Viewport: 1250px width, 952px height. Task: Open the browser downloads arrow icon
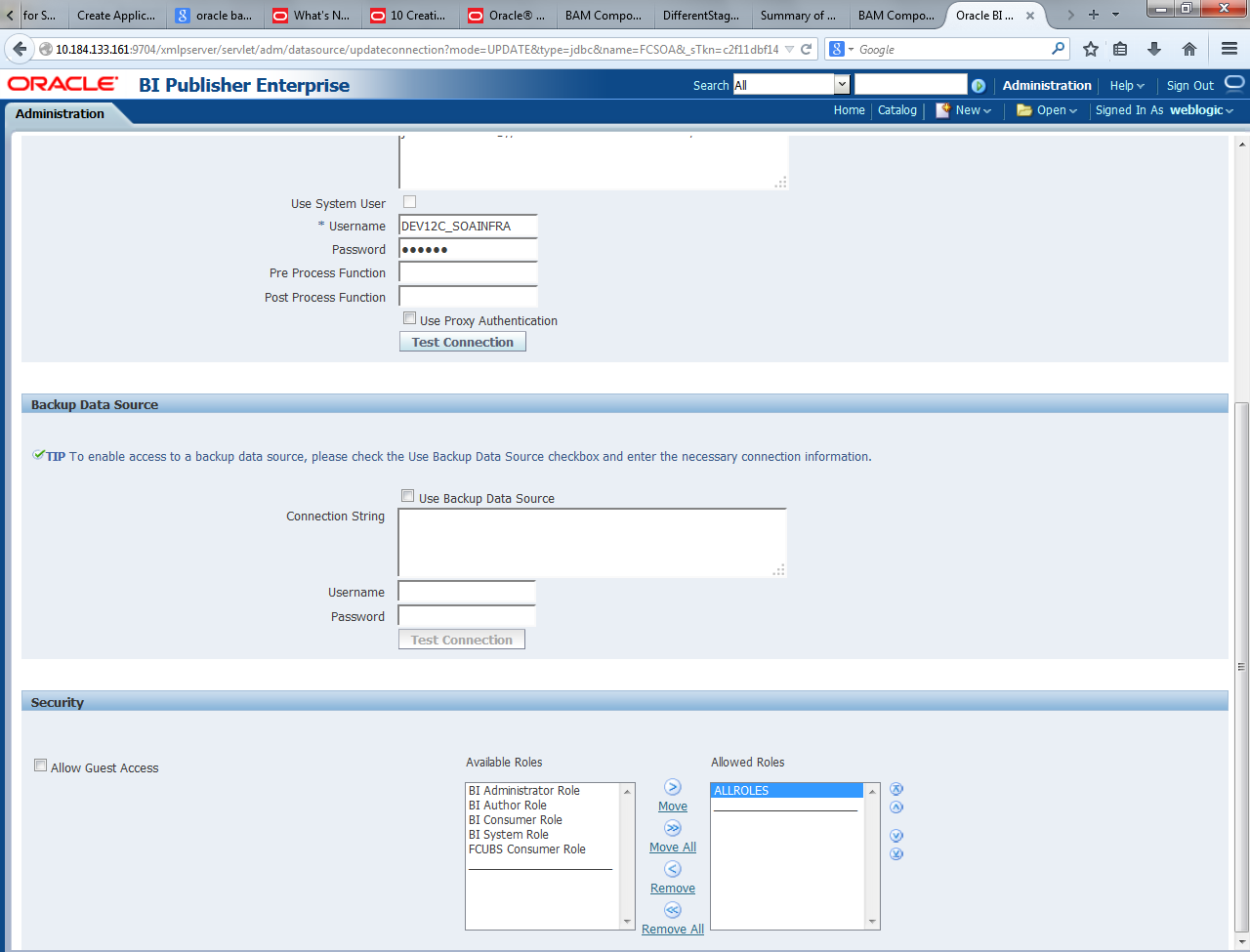point(1154,49)
